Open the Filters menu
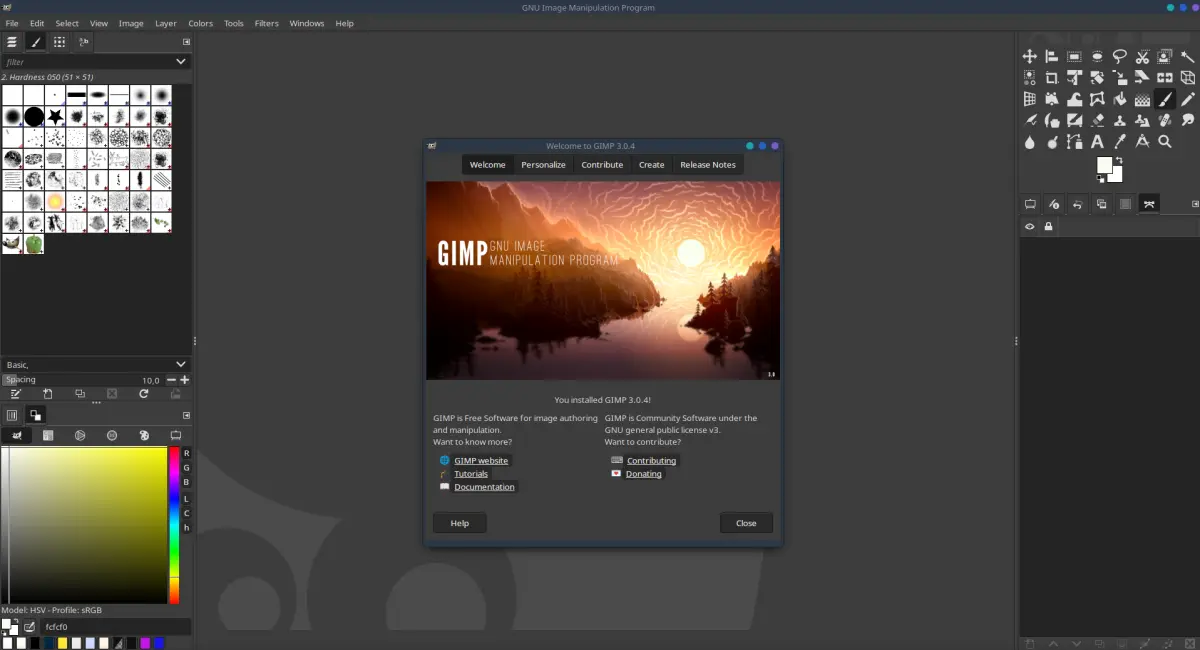 [x=266, y=23]
